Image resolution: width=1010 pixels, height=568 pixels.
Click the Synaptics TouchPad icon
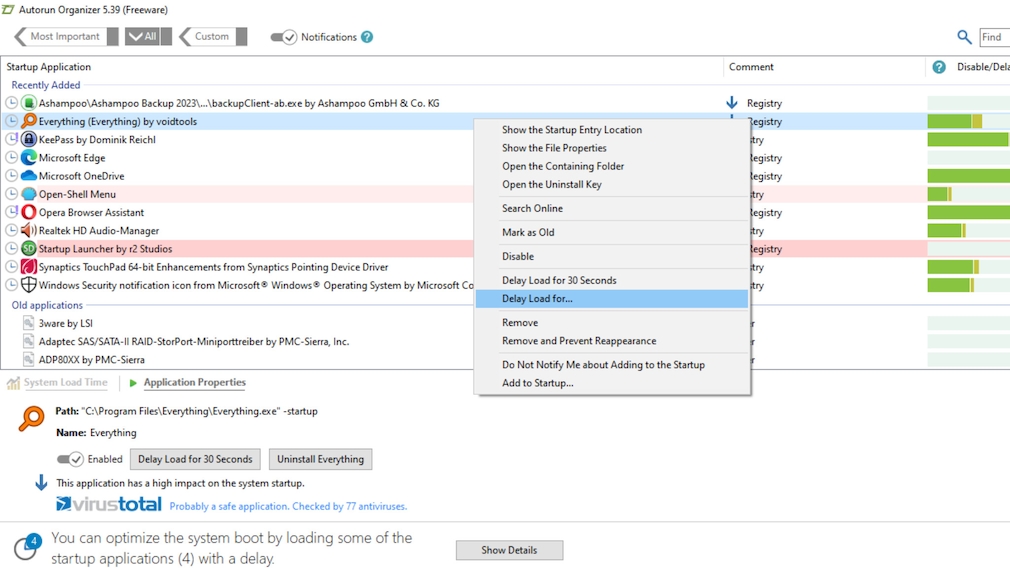coord(28,267)
